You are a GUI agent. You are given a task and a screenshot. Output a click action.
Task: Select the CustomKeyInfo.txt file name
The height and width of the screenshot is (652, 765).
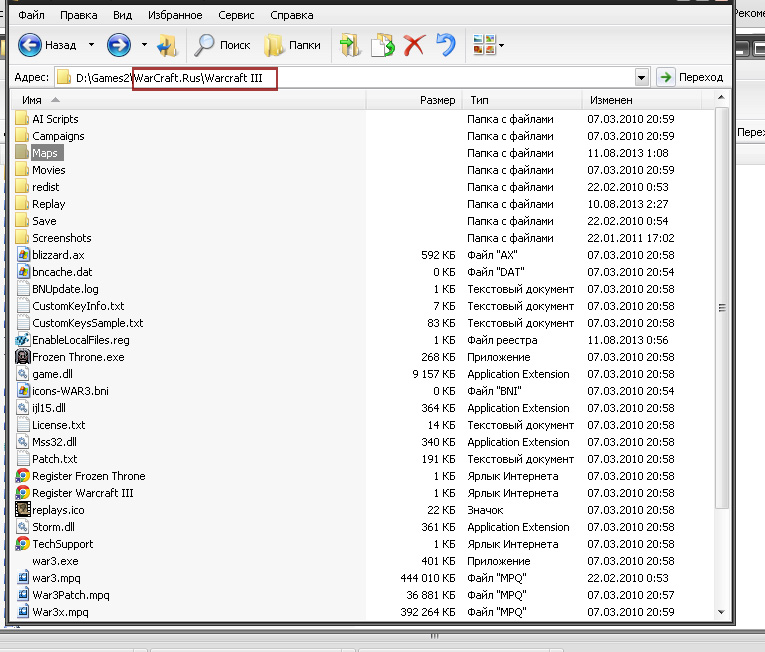coord(78,306)
